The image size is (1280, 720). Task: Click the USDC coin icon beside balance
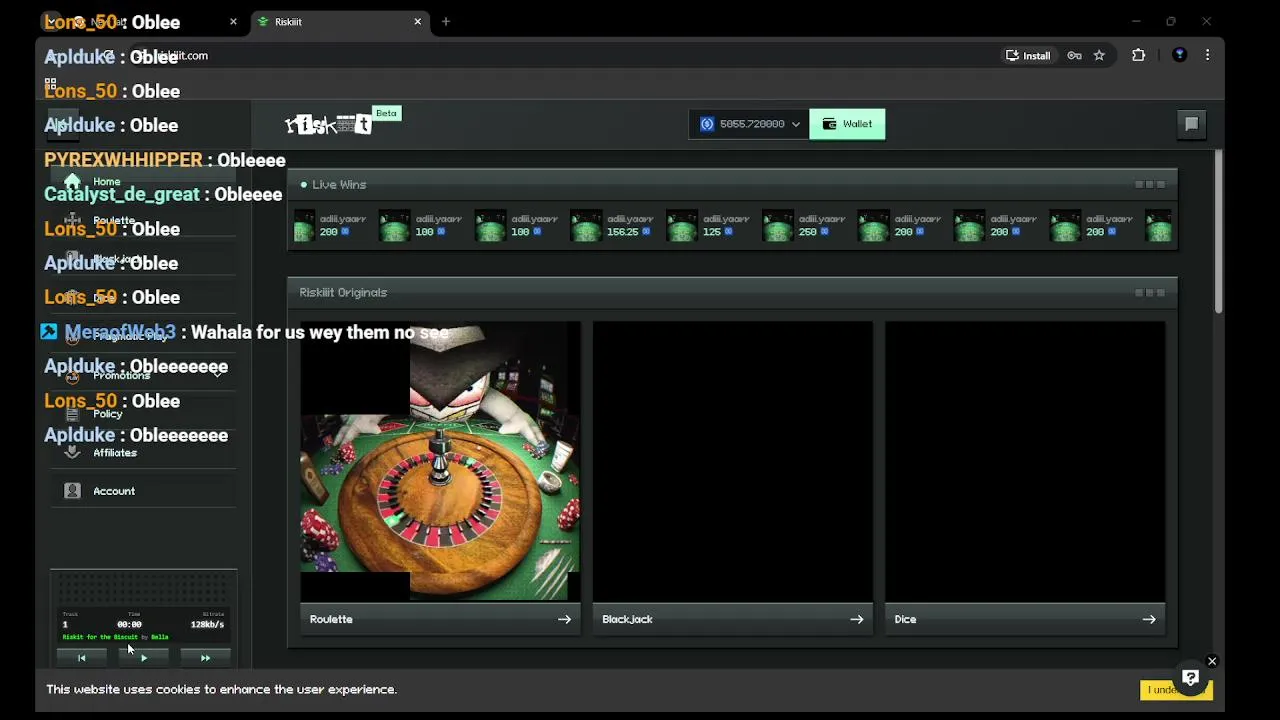[707, 124]
